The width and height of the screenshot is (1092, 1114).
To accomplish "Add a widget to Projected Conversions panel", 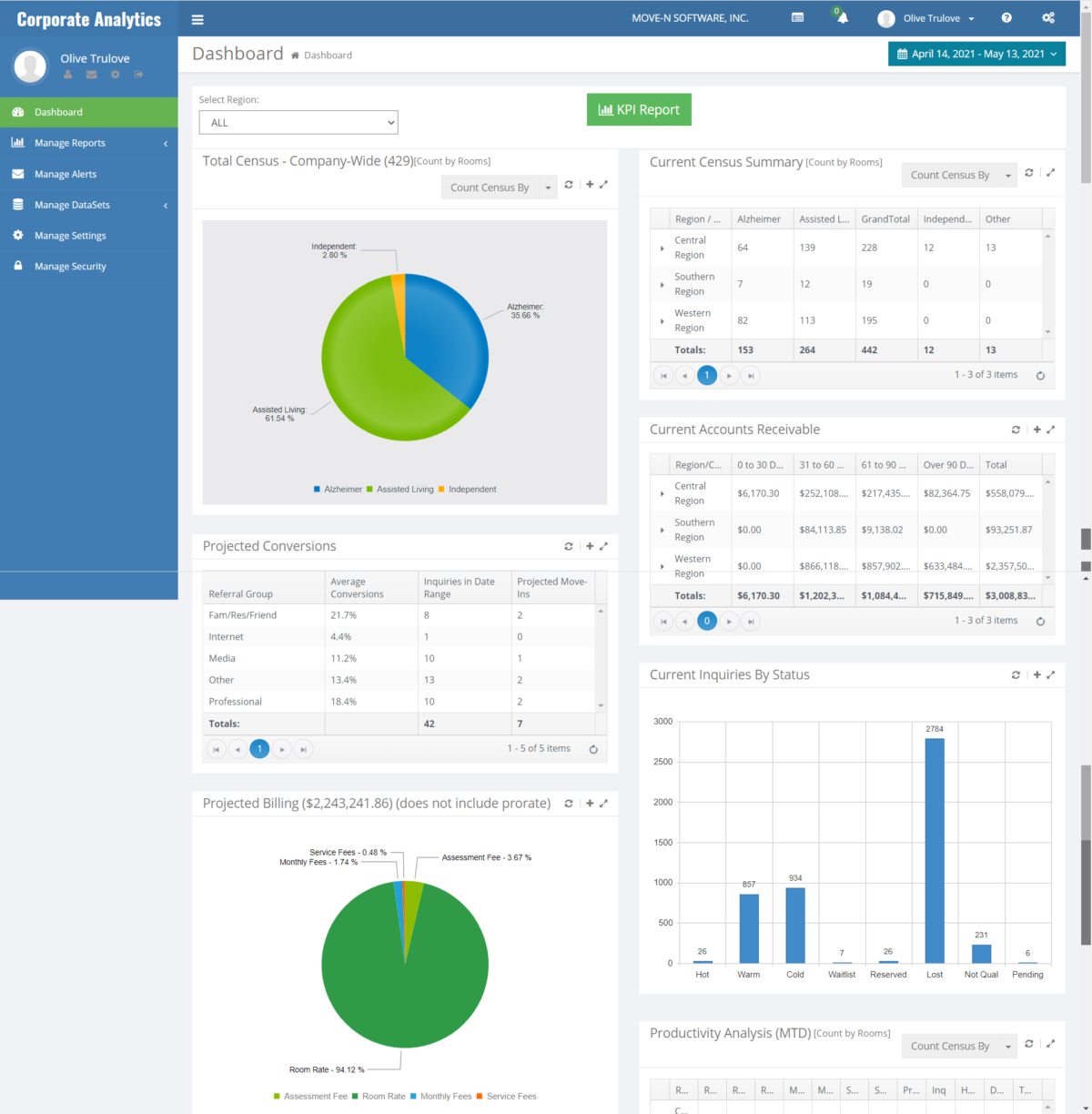I will [x=589, y=546].
